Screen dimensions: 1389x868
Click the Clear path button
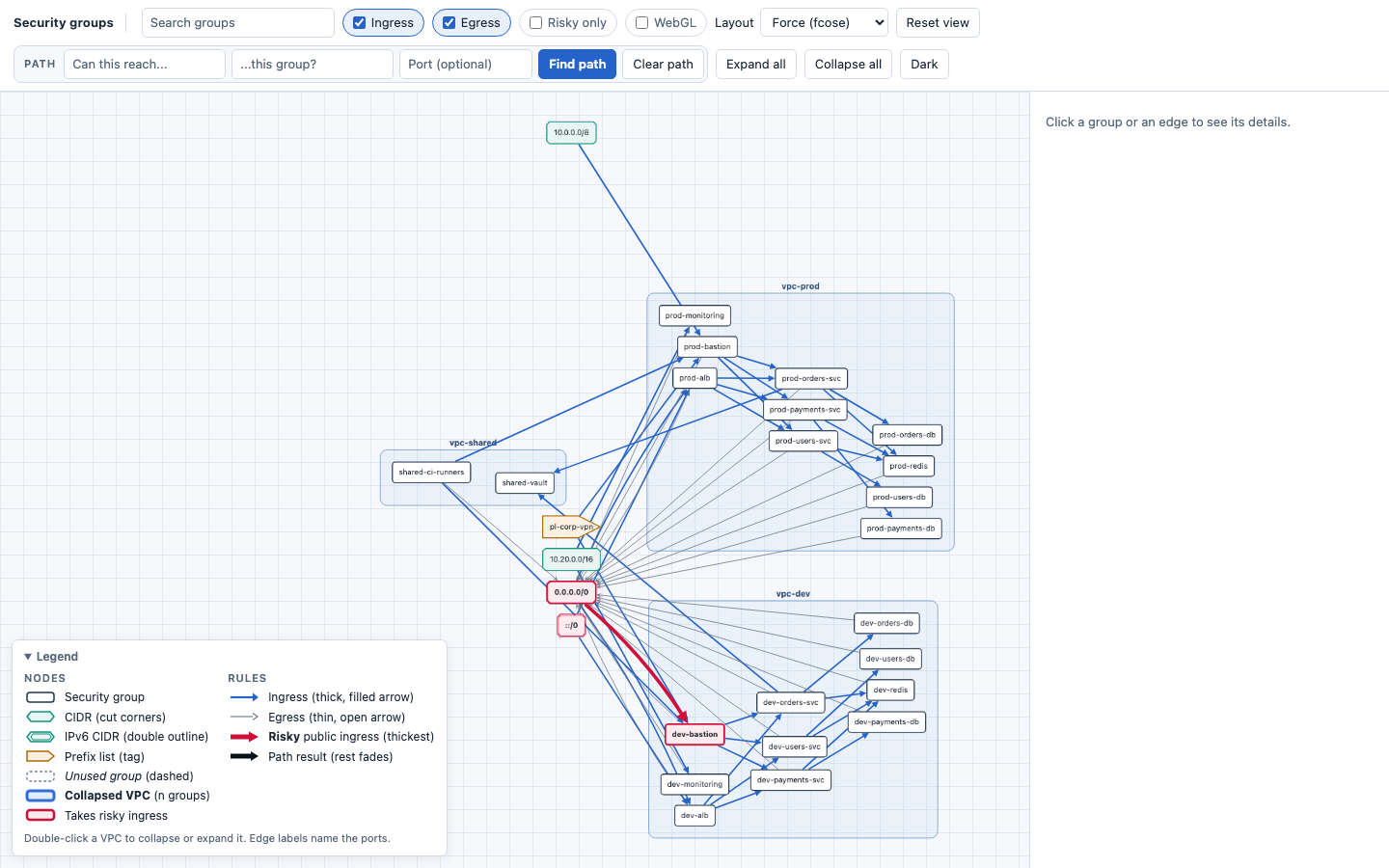(663, 65)
